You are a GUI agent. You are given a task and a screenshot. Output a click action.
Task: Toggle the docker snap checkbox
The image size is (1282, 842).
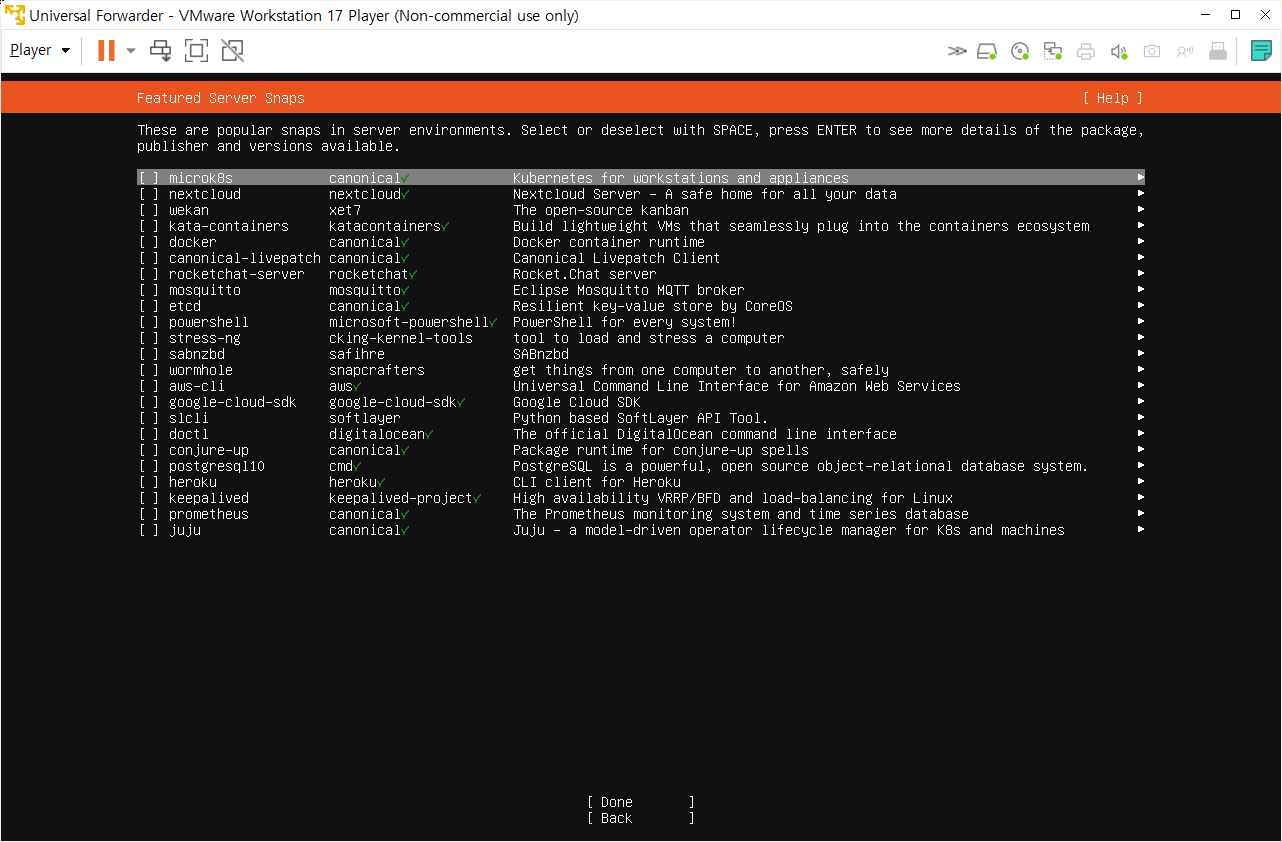[x=149, y=242]
